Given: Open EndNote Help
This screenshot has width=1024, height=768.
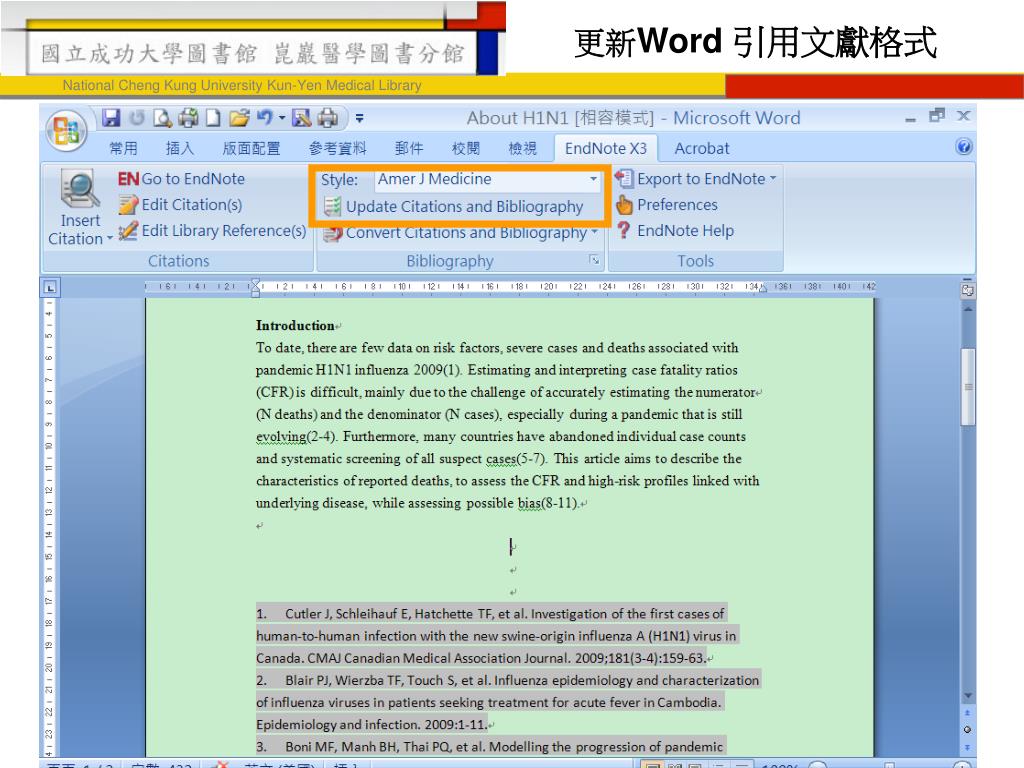Looking at the screenshot, I should [675, 231].
